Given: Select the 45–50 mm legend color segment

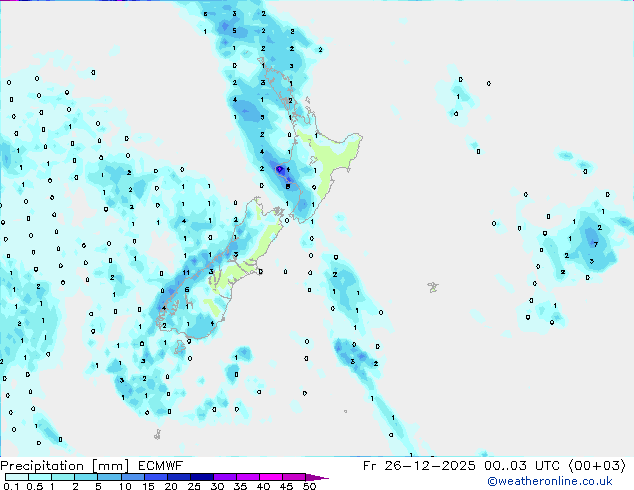Looking at the screenshot, I should click(x=294, y=477).
